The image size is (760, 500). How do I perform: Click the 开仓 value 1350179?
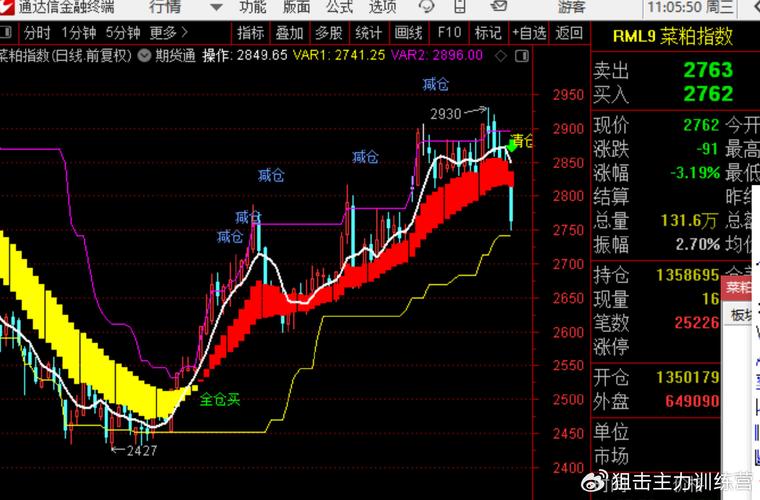[x=688, y=377]
